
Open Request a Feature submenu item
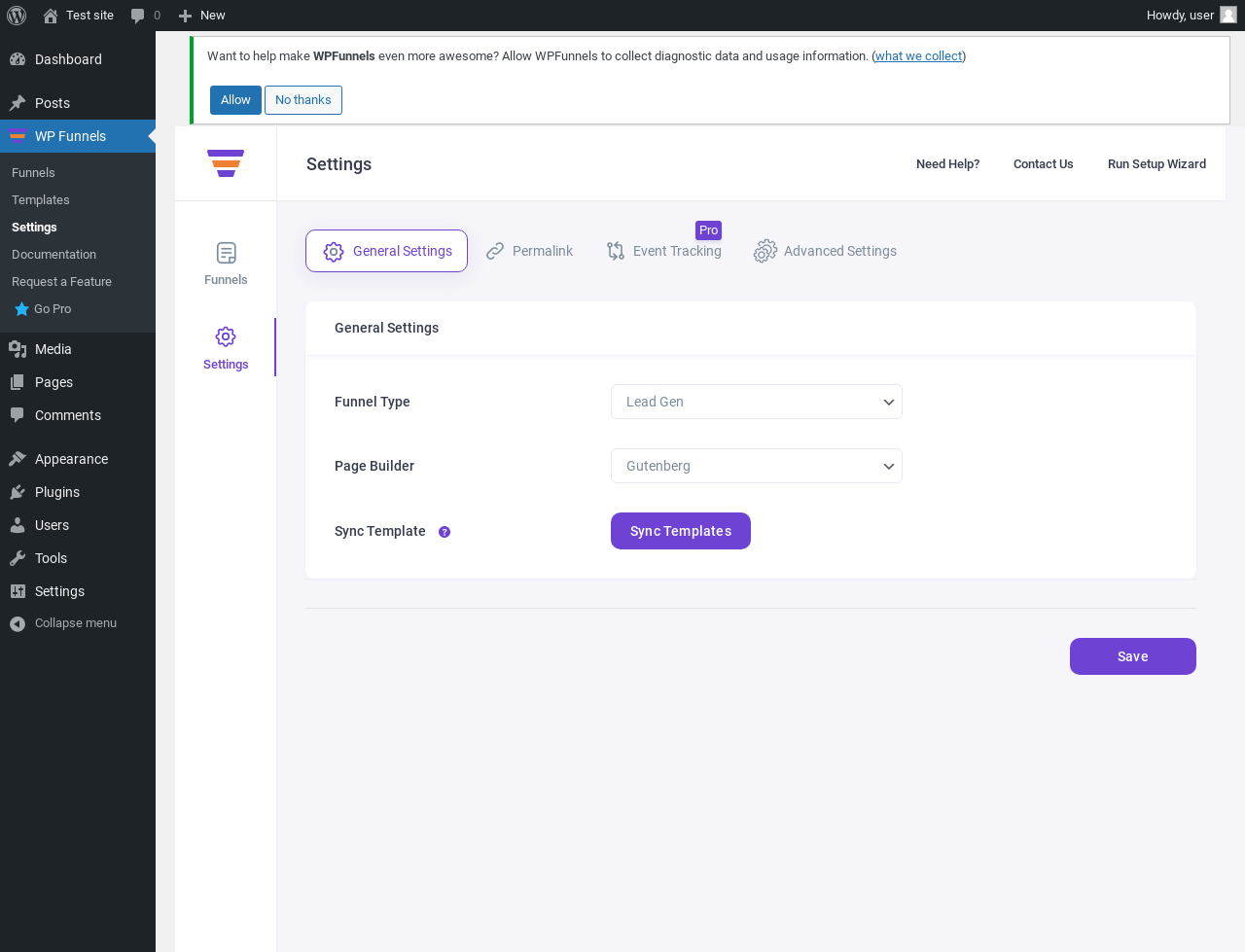tap(62, 282)
